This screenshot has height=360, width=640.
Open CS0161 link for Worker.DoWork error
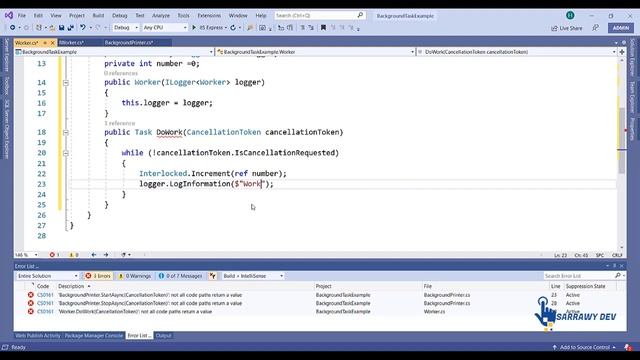pyautogui.click(x=45, y=311)
